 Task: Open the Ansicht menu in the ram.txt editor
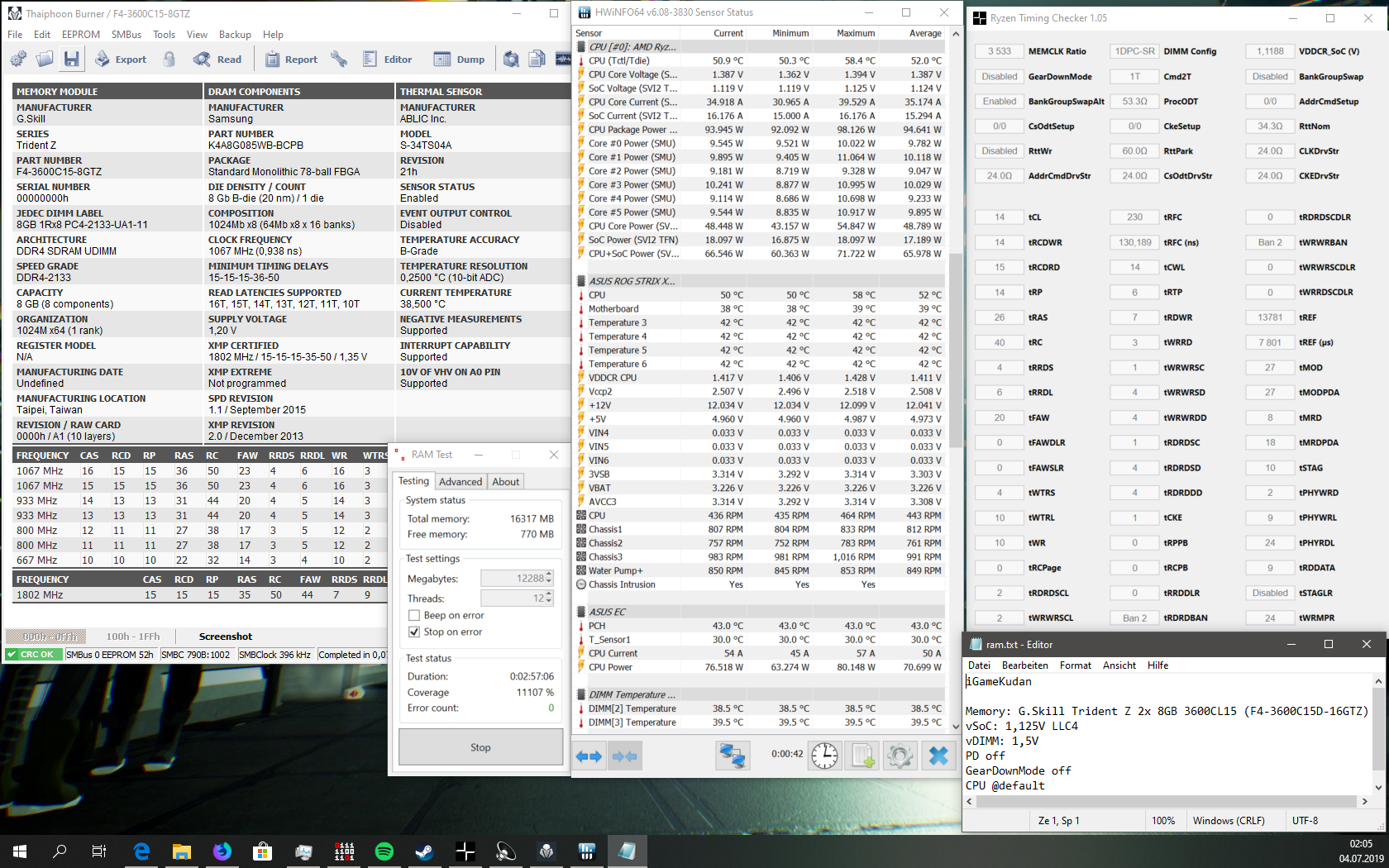[1119, 665]
